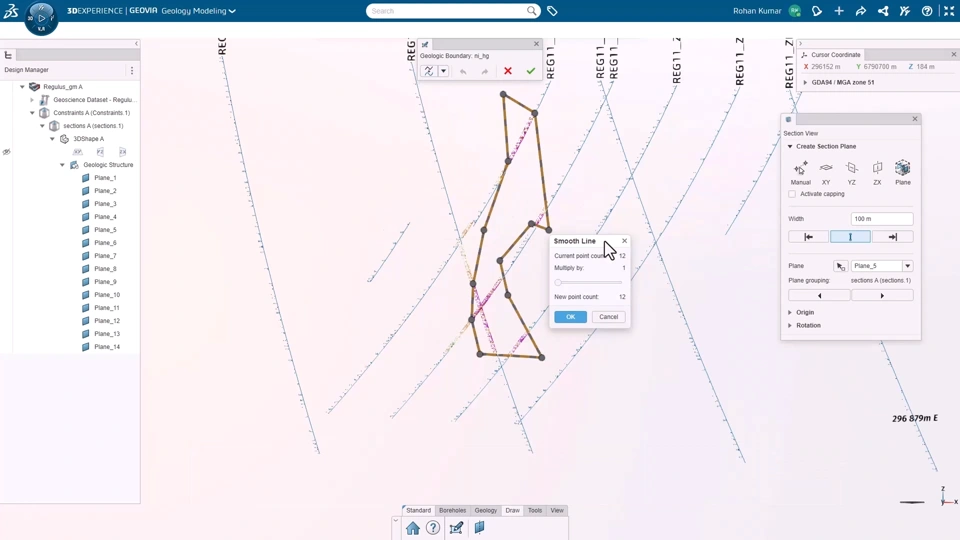Click the plus add icon in top bar
The image size is (960, 540).
(839, 11)
